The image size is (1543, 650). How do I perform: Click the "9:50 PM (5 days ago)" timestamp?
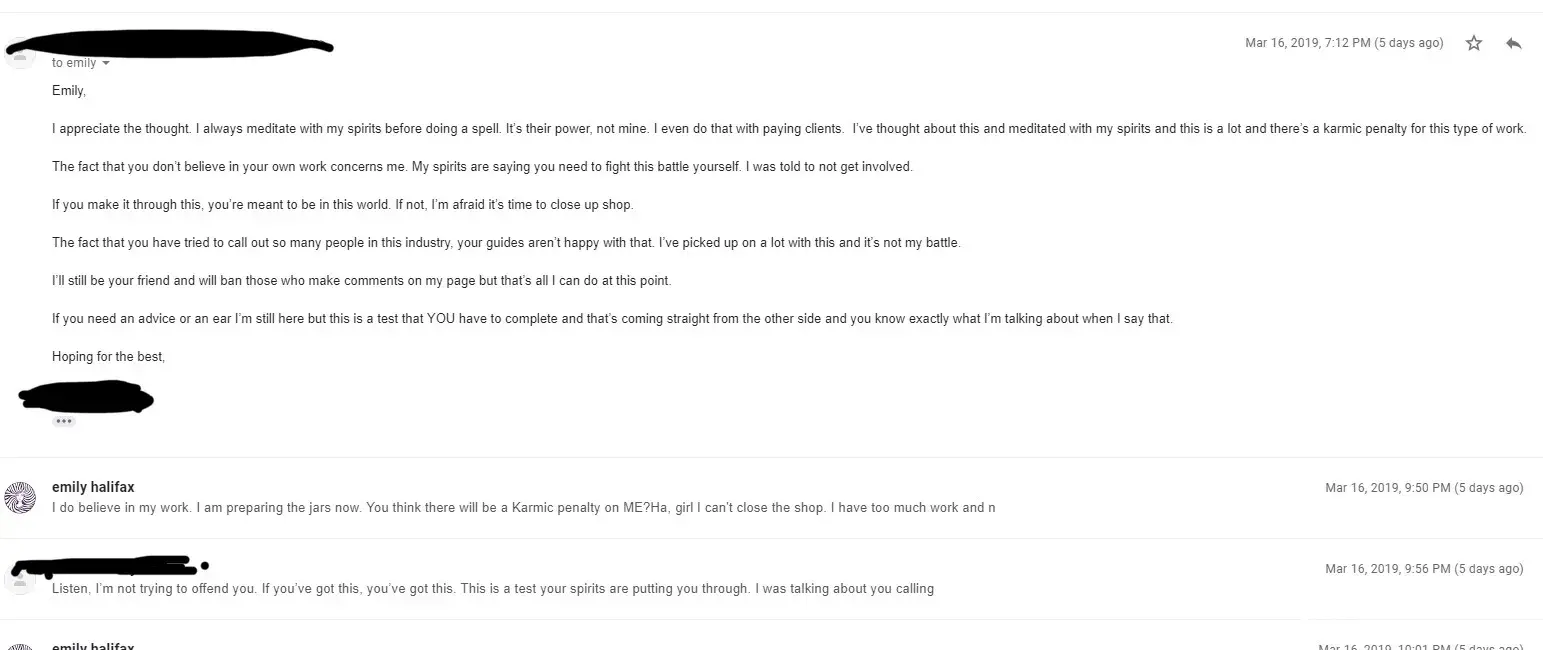[1423, 488]
